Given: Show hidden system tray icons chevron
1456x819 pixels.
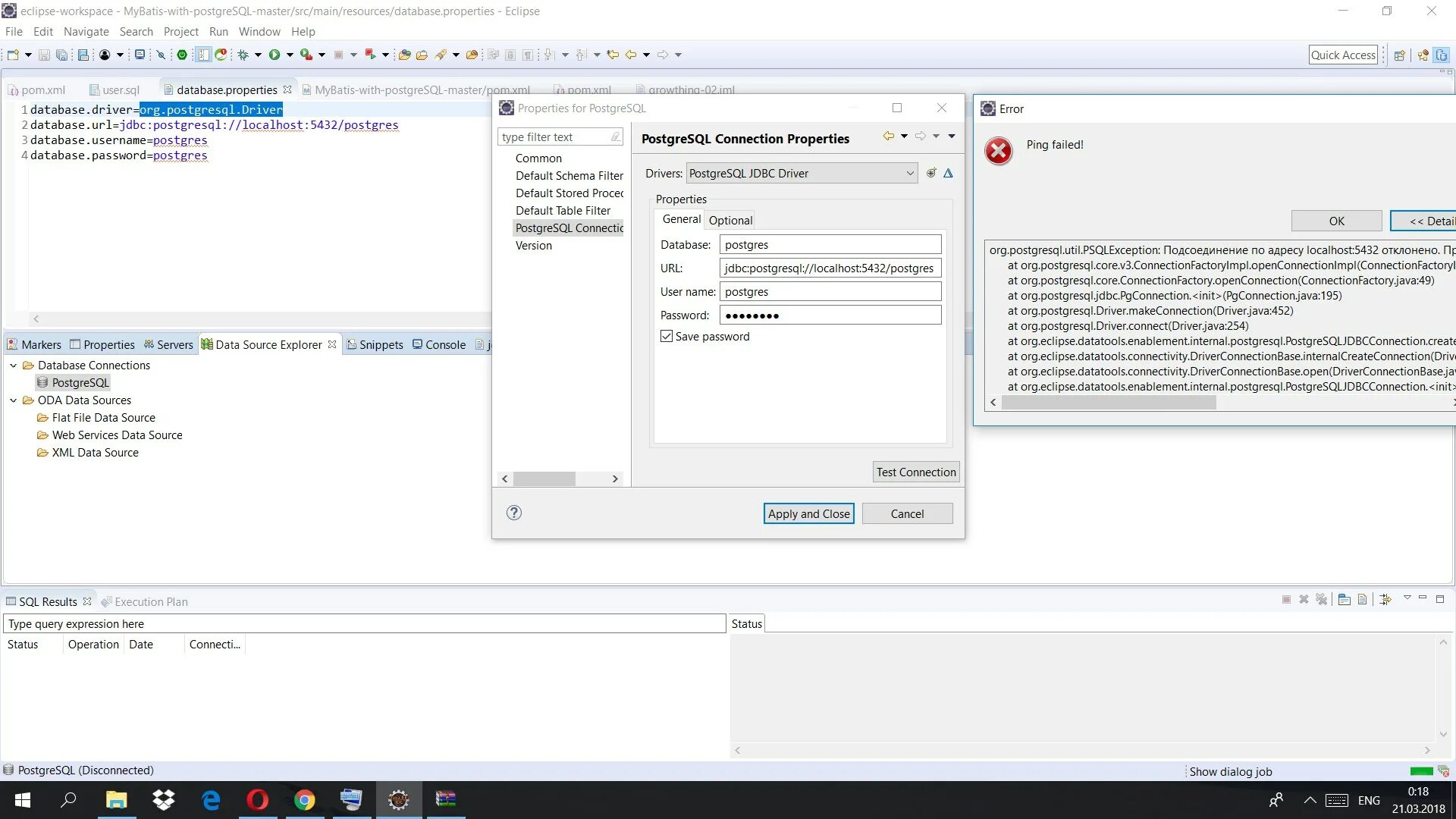Looking at the screenshot, I should (x=1310, y=800).
